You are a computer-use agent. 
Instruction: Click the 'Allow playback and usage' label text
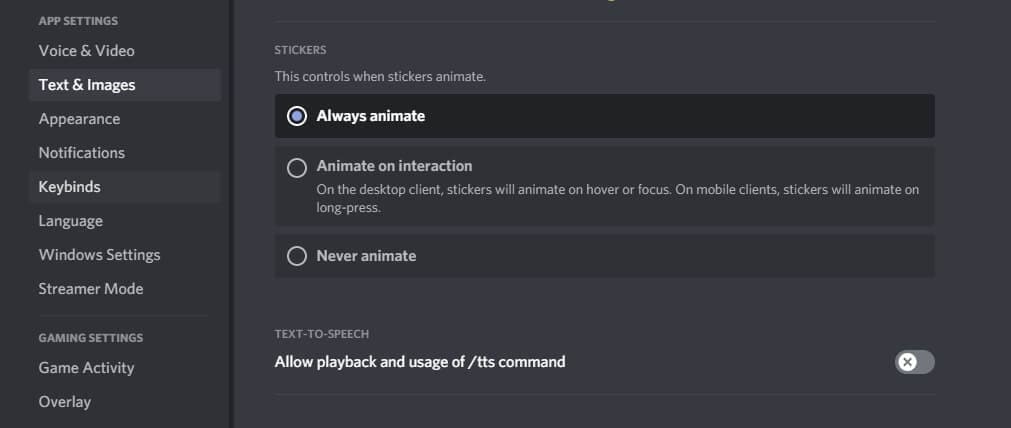point(420,362)
